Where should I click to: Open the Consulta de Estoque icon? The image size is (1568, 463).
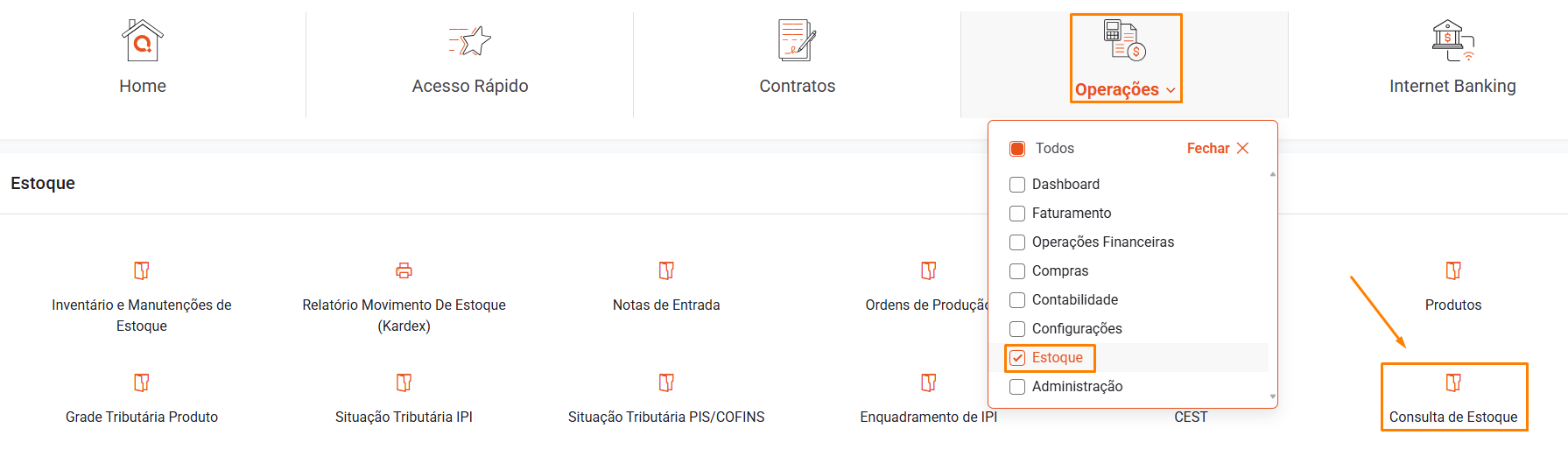point(1453,382)
